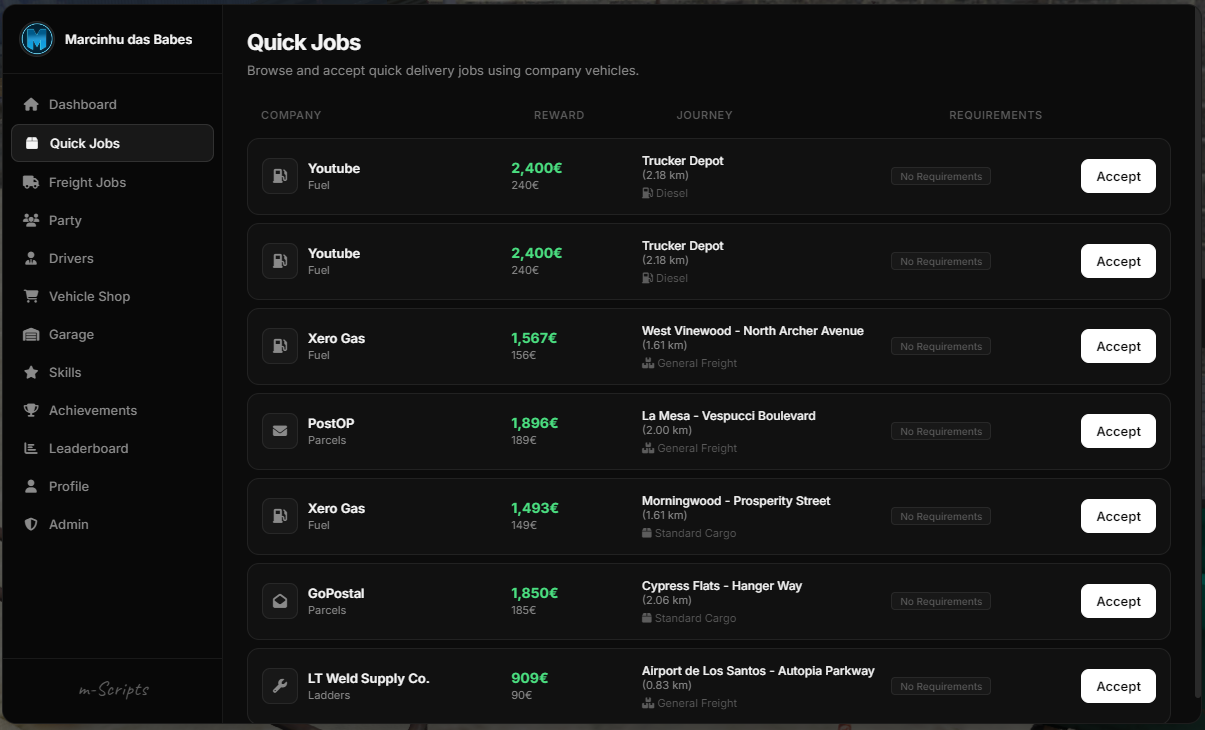Click the LT Weld Supply wrench icon
1205x730 pixels.
tap(280, 686)
